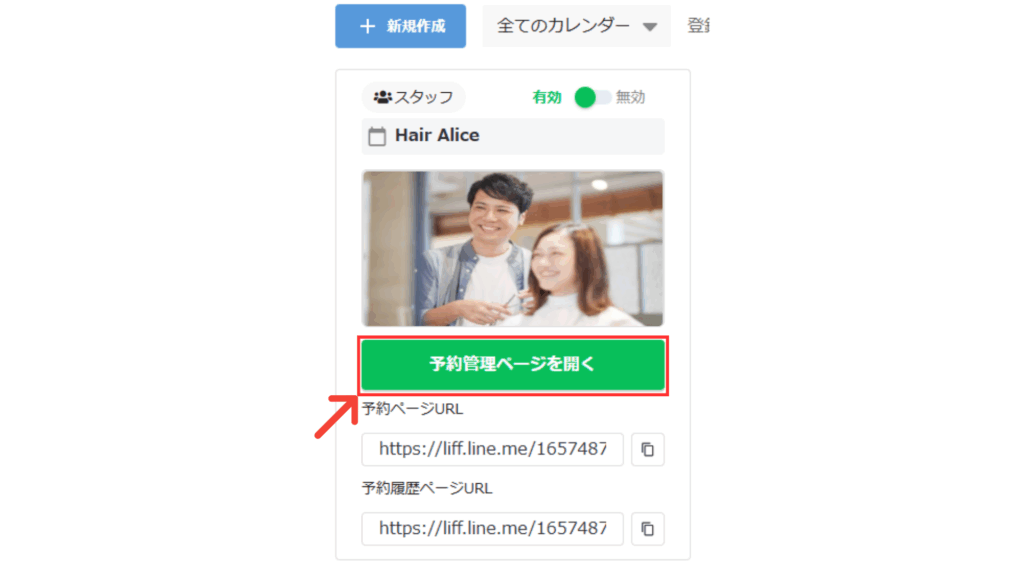Click the 予約ページURL text field
The height and width of the screenshot is (576, 1024).
coord(492,449)
